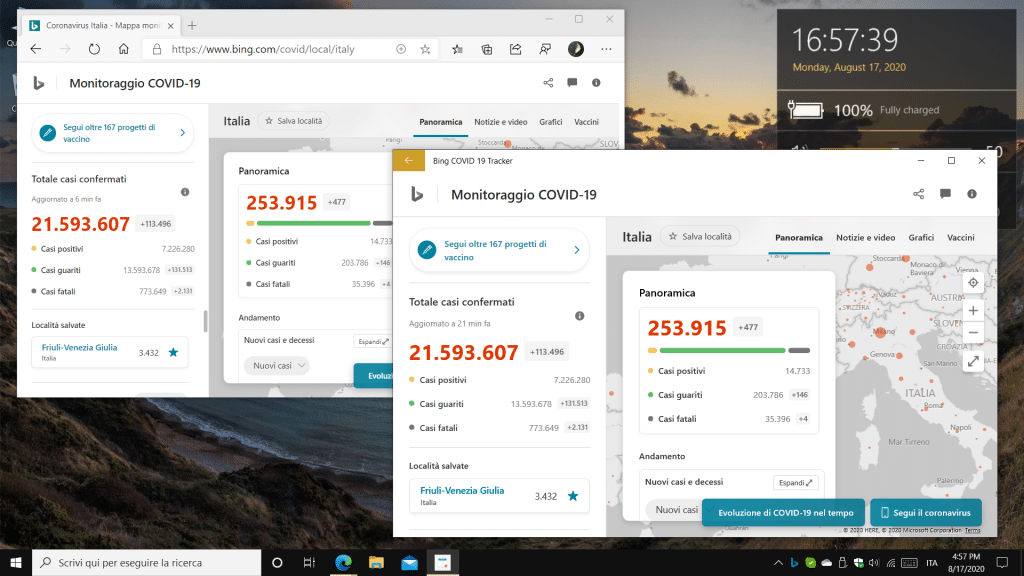This screenshot has height=576, width=1024.
Task: Zoom out on the map with the minus button
Action: click(973, 333)
